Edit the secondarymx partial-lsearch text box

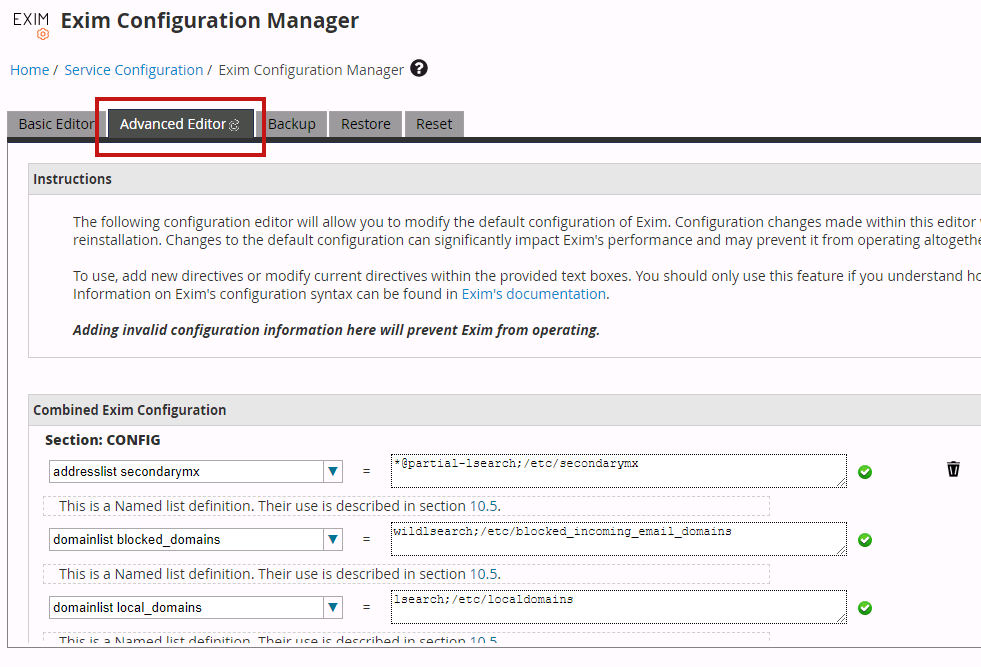619,471
